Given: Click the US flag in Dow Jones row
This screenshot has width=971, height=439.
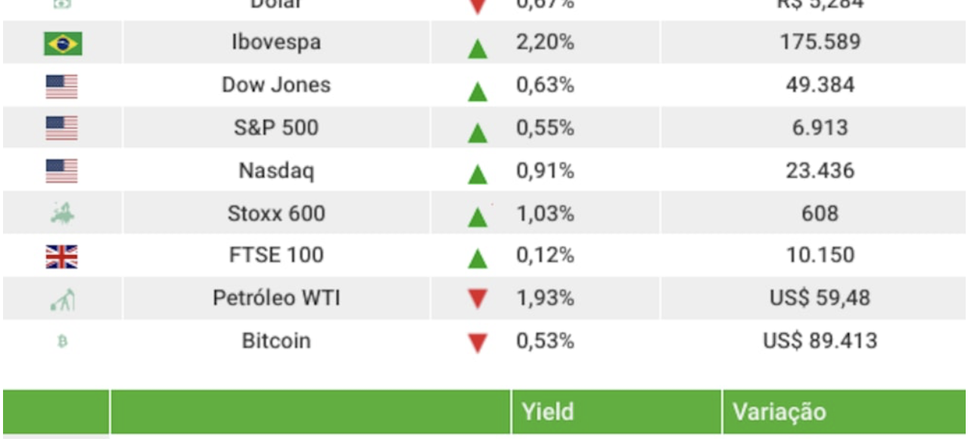Looking at the screenshot, I should 62,87.
